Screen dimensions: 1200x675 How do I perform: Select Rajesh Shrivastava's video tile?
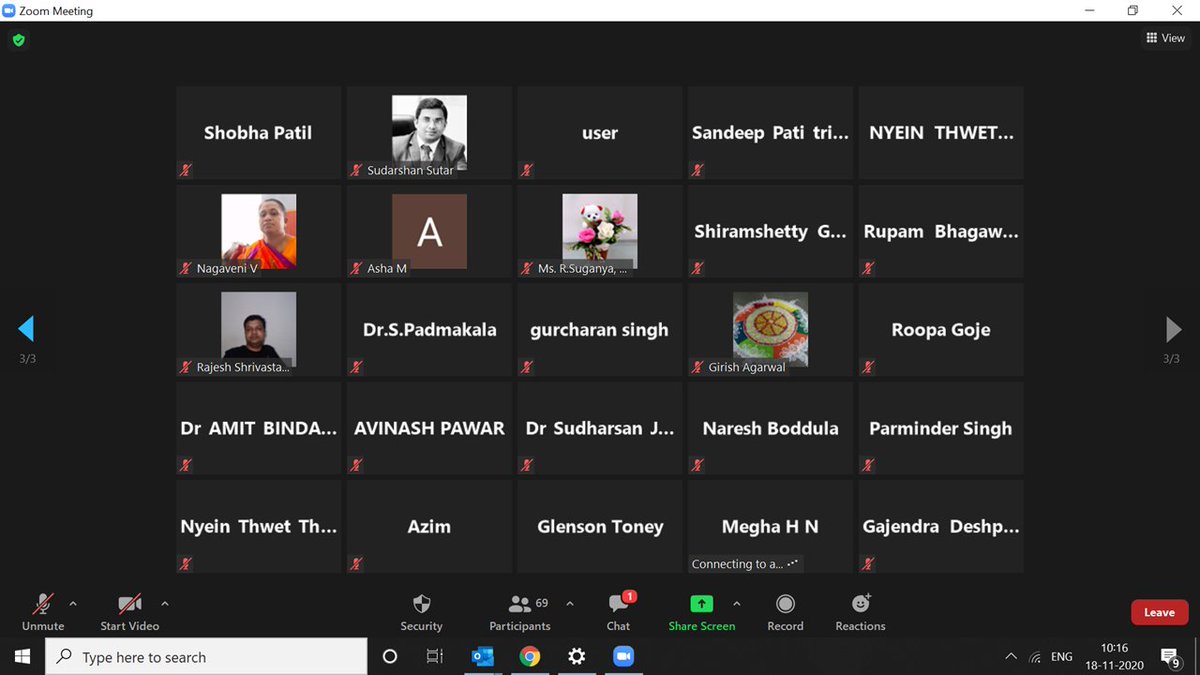(x=259, y=329)
